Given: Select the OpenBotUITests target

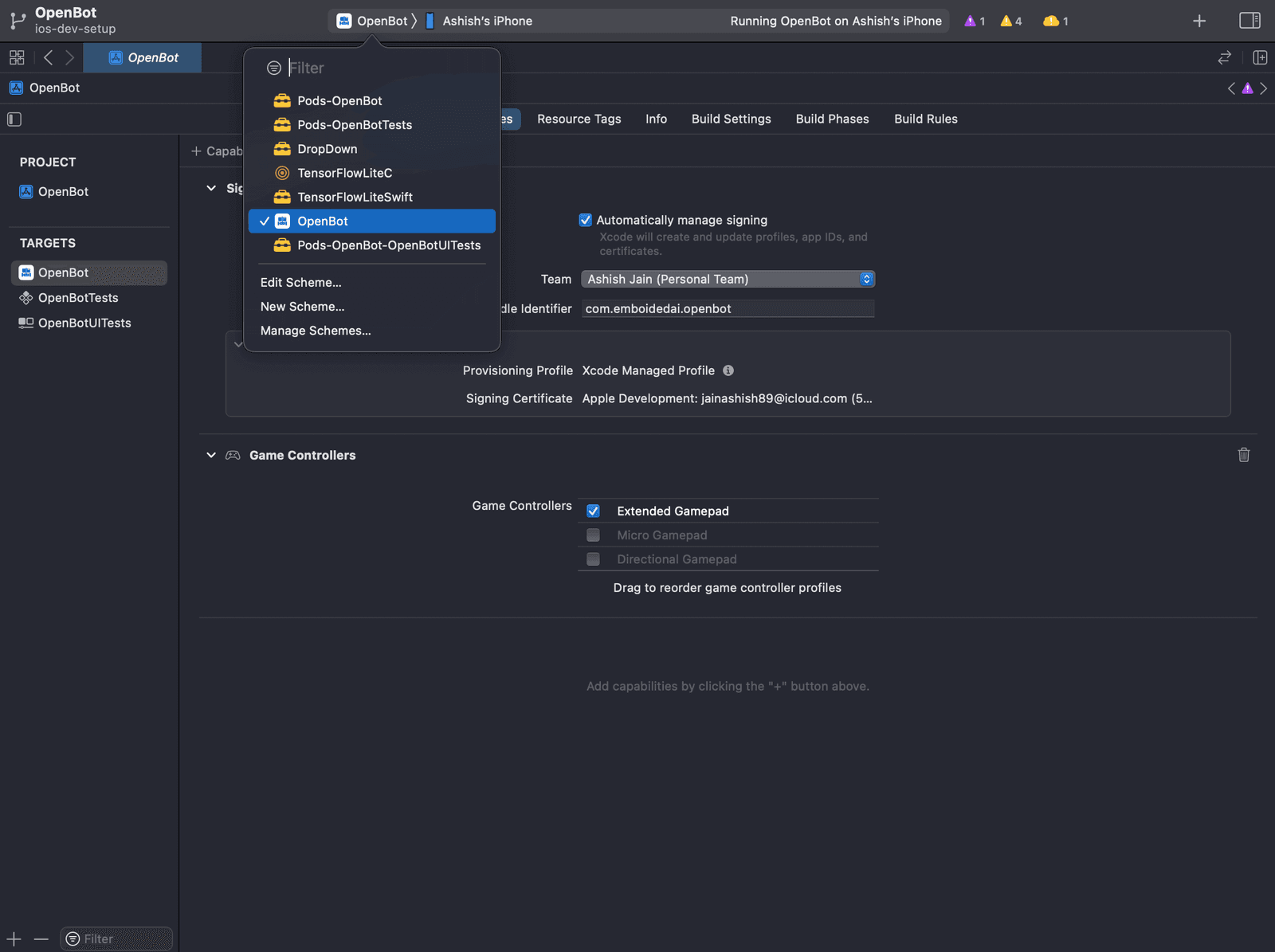Looking at the screenshot, I should [89, 323].
